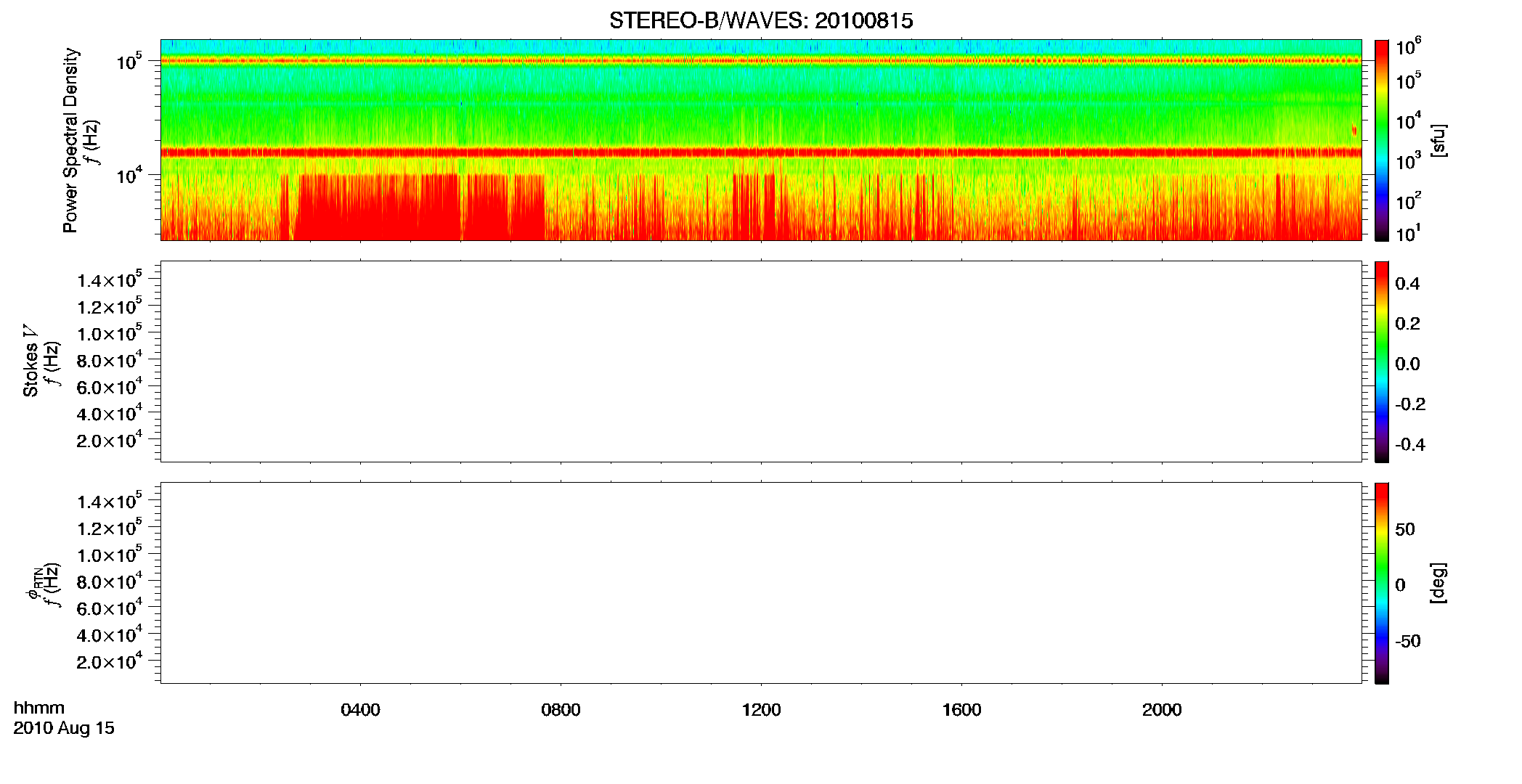Click the empty phi RTN plot panel
1522x784 pixels.
(761, 583)
